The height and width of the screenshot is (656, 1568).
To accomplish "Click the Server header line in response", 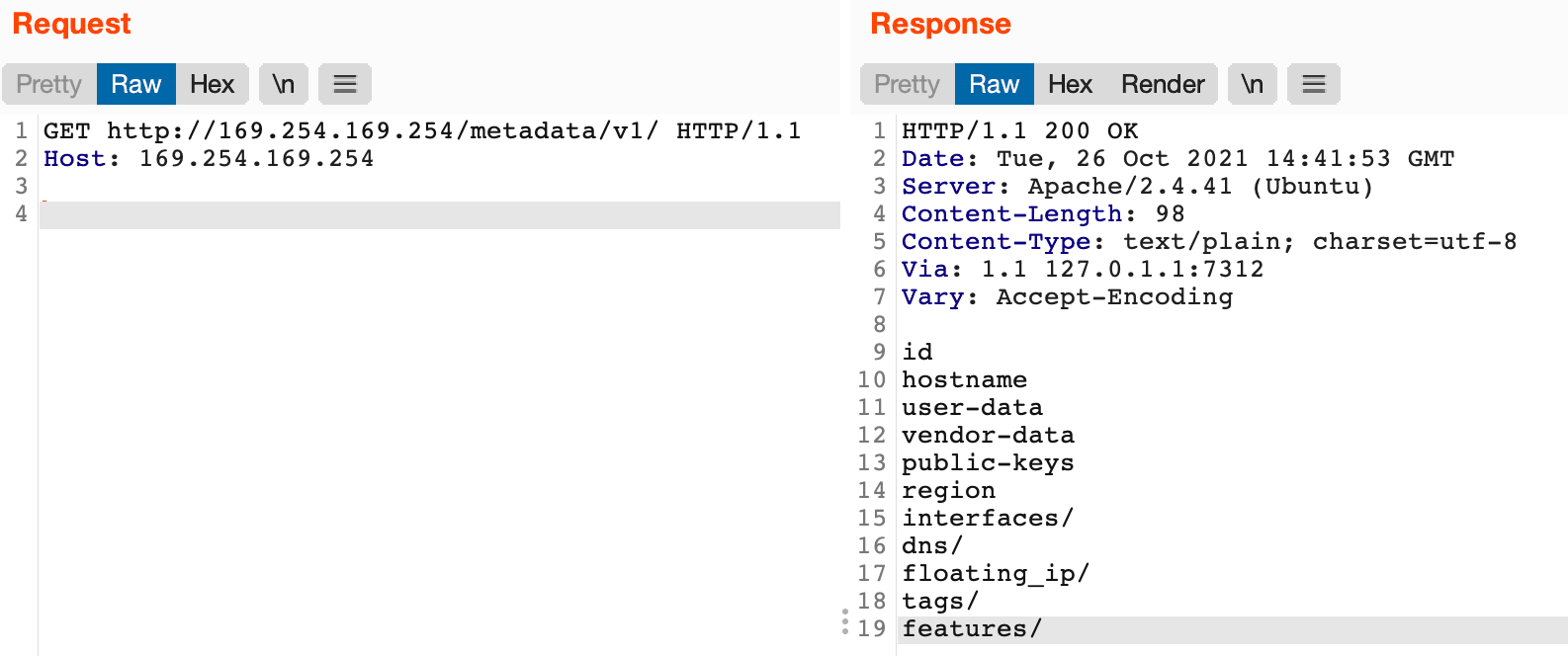I will (x=1137, y=187).
